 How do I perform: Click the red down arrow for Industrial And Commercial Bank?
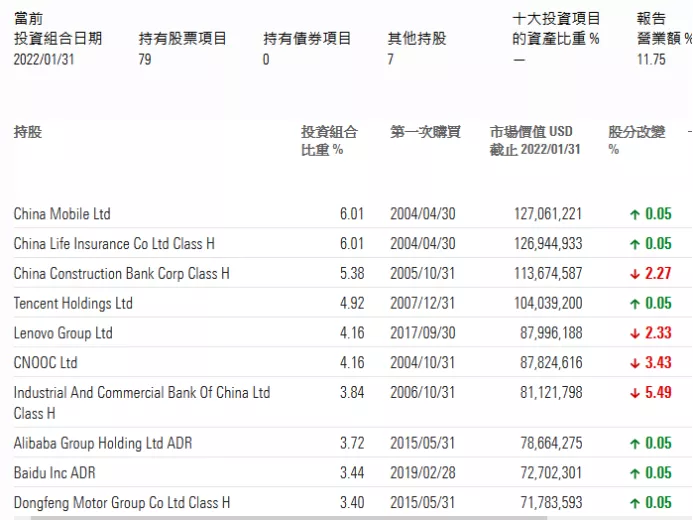[x=634, y=393]
